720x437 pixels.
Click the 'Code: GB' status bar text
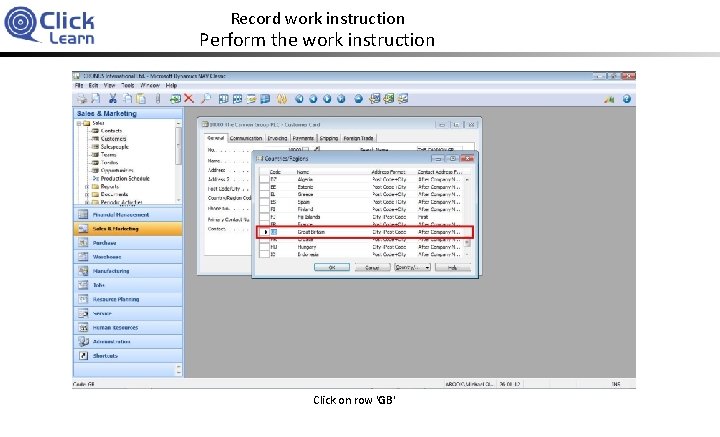pyautogui.click(x=84, y=384)
